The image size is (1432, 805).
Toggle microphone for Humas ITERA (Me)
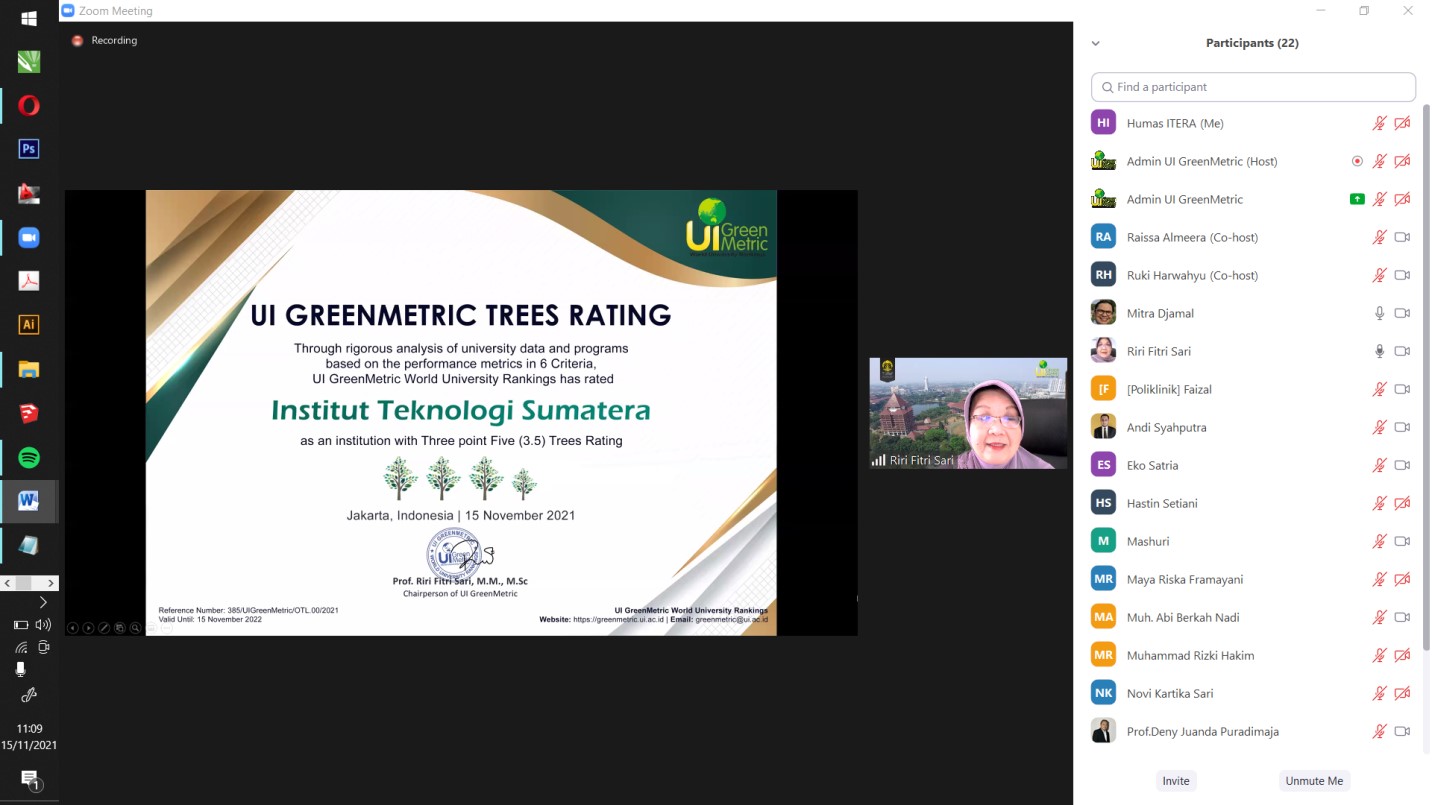point(1379,123)
